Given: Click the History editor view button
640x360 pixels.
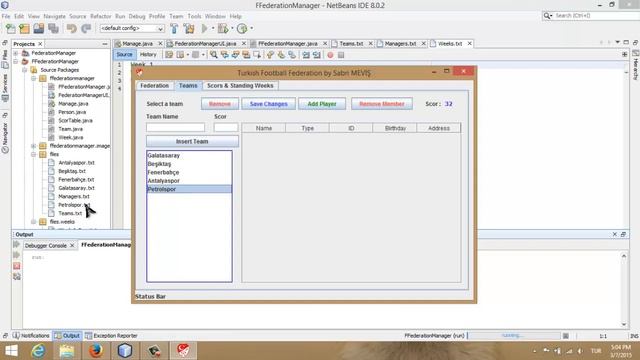Looking at the screenshot, I should pos(148,54).
